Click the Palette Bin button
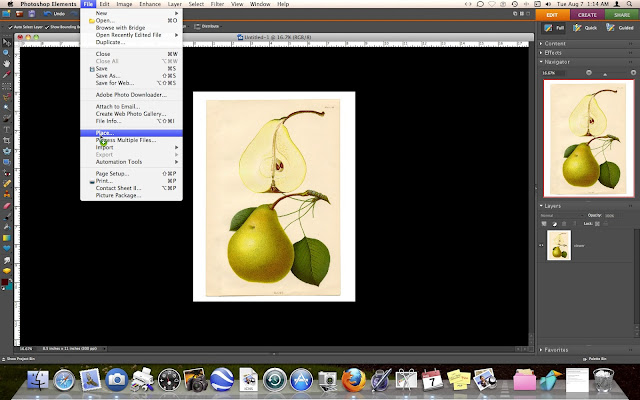Screen dimensions: 640x400 pos(595,359)
